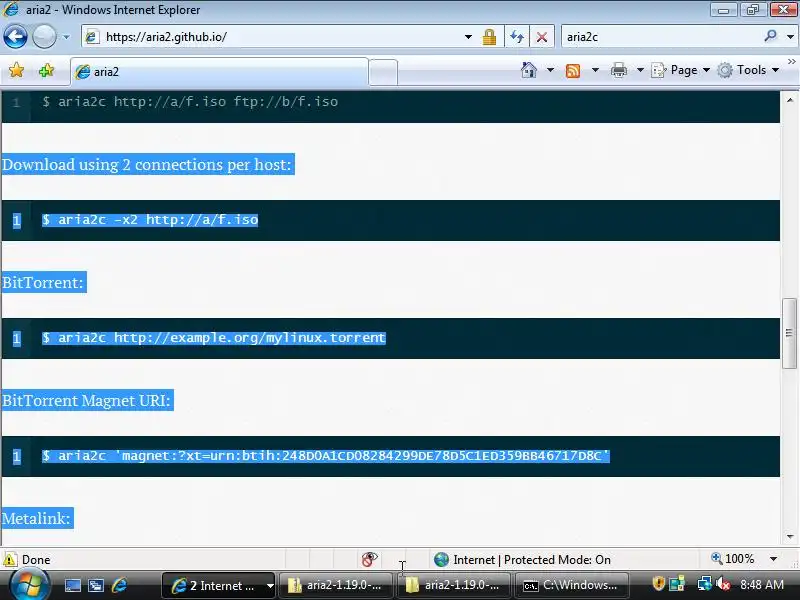
Task: Click the RSS Feeds icon
Action: tap(573, 70)
